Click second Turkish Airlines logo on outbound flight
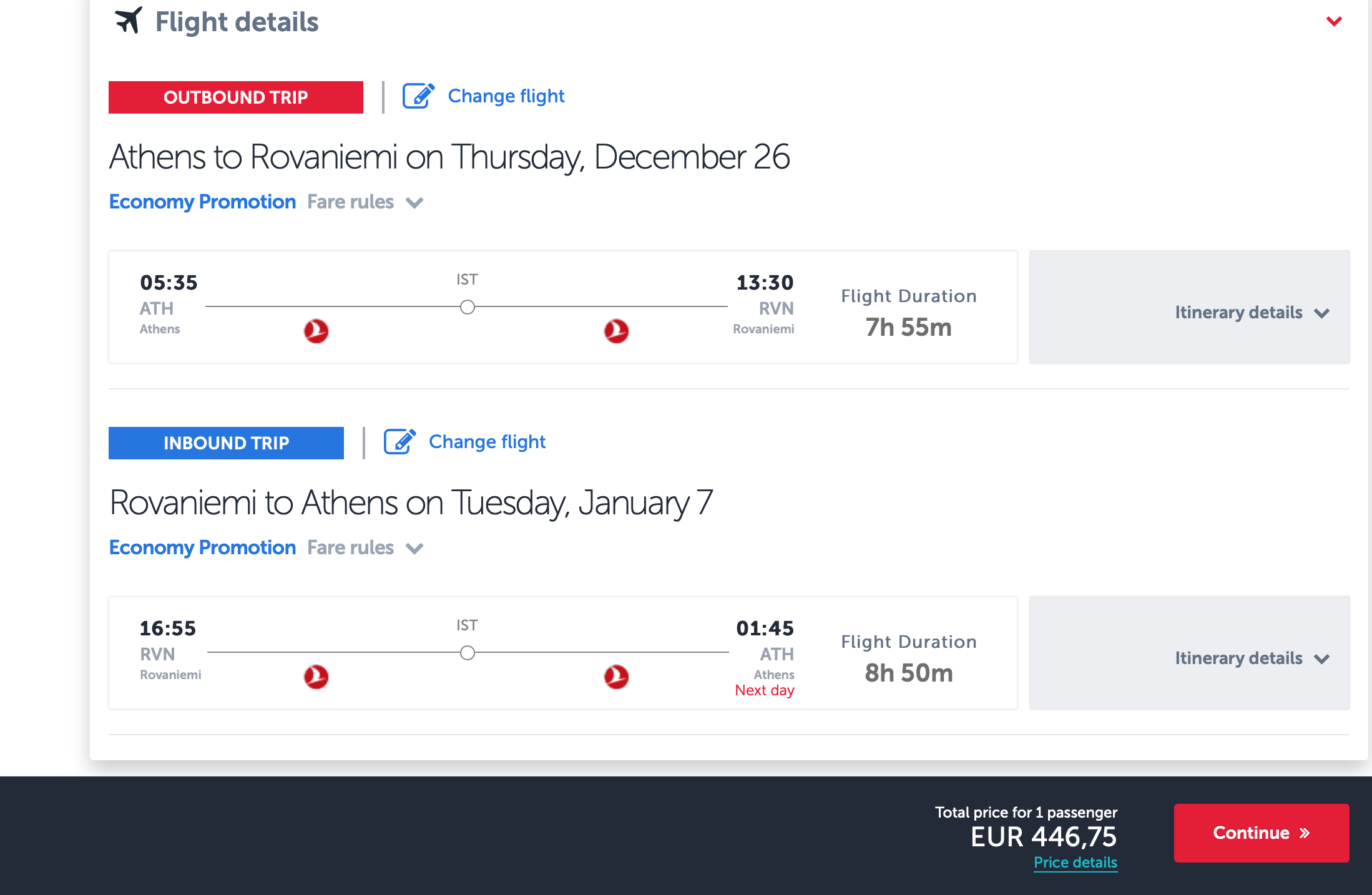 pos(616,331)
